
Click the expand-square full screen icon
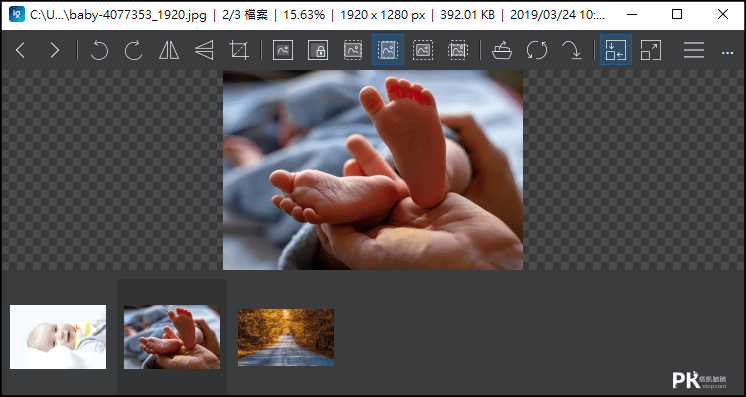(x=651, y=50)
